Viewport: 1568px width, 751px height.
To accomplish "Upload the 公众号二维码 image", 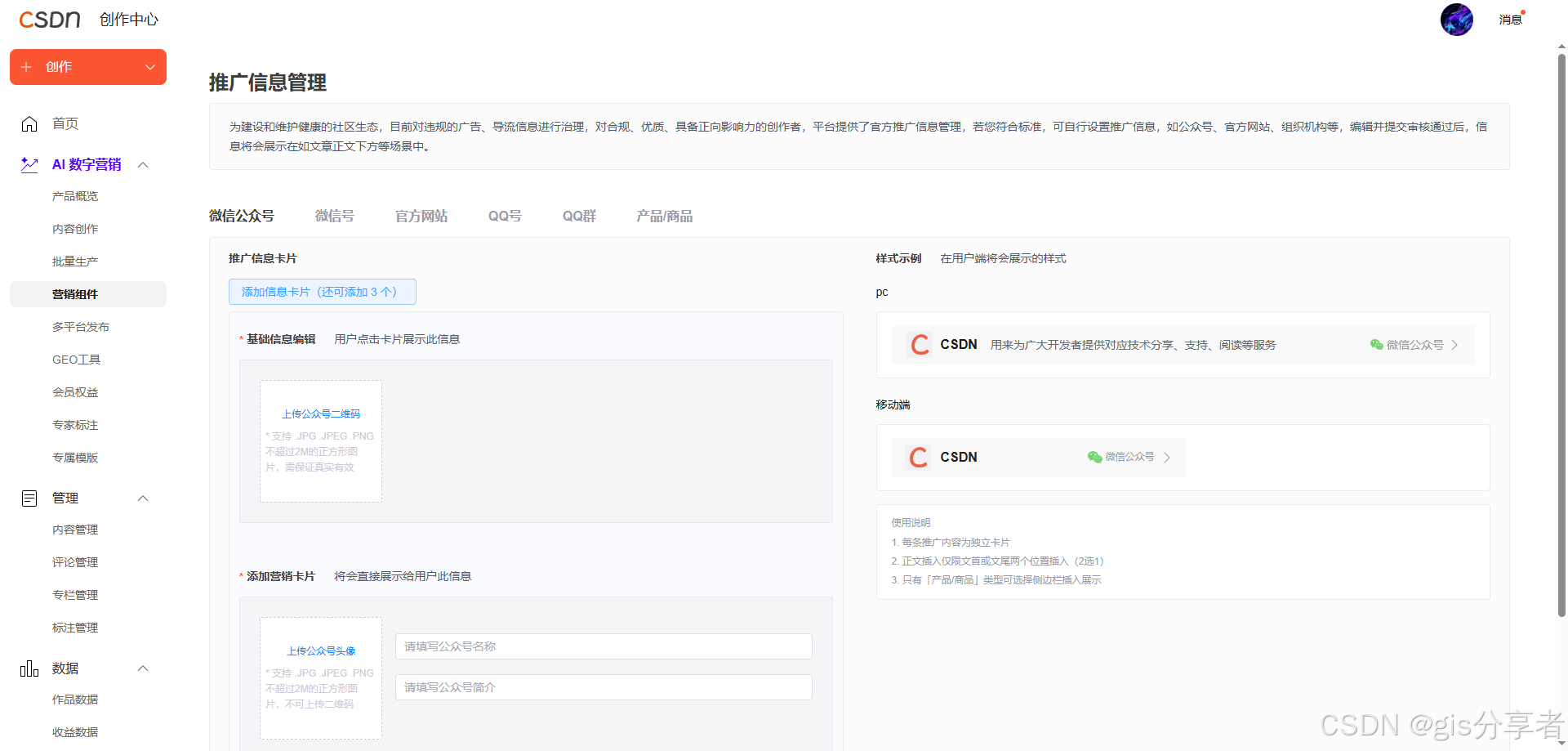I will pyautogui.click(x=321, y=441).
